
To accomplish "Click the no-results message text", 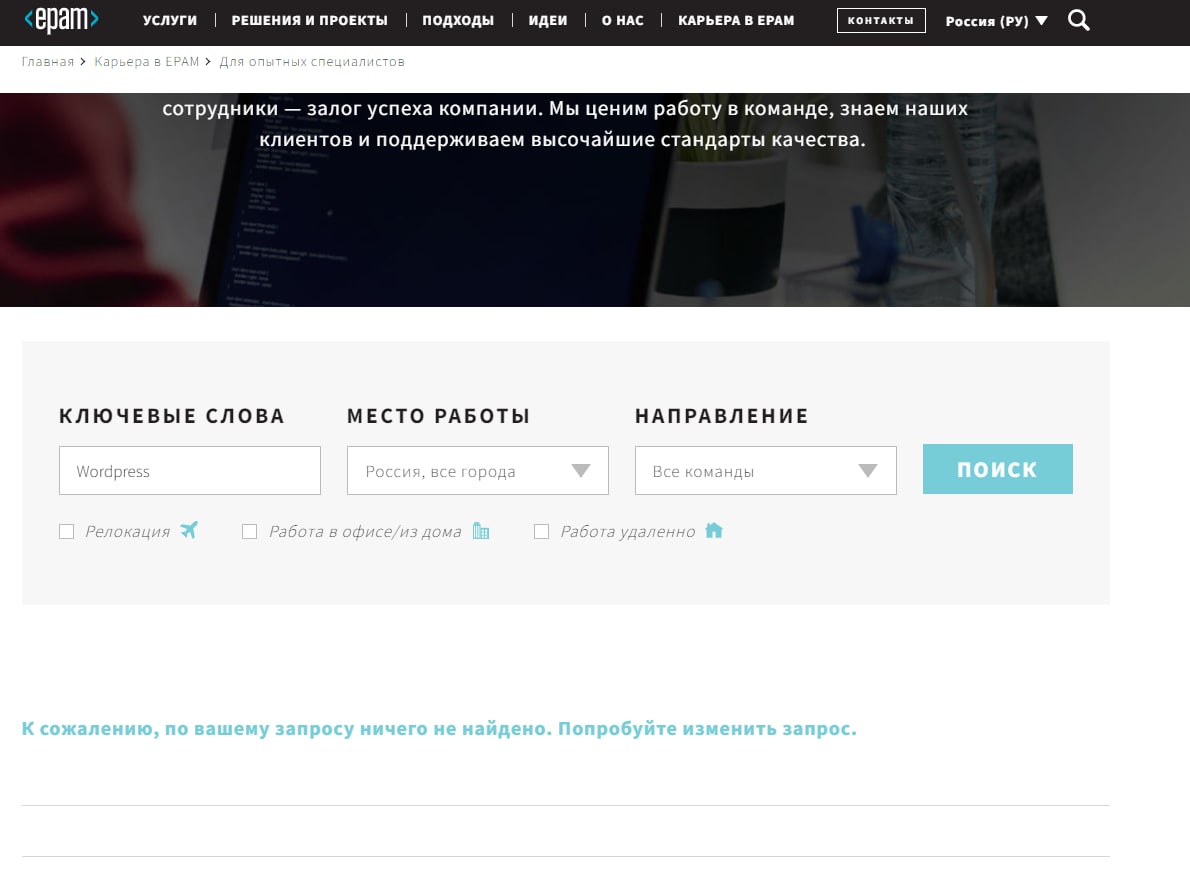I will pyautogui.click(x=439, y=729).
